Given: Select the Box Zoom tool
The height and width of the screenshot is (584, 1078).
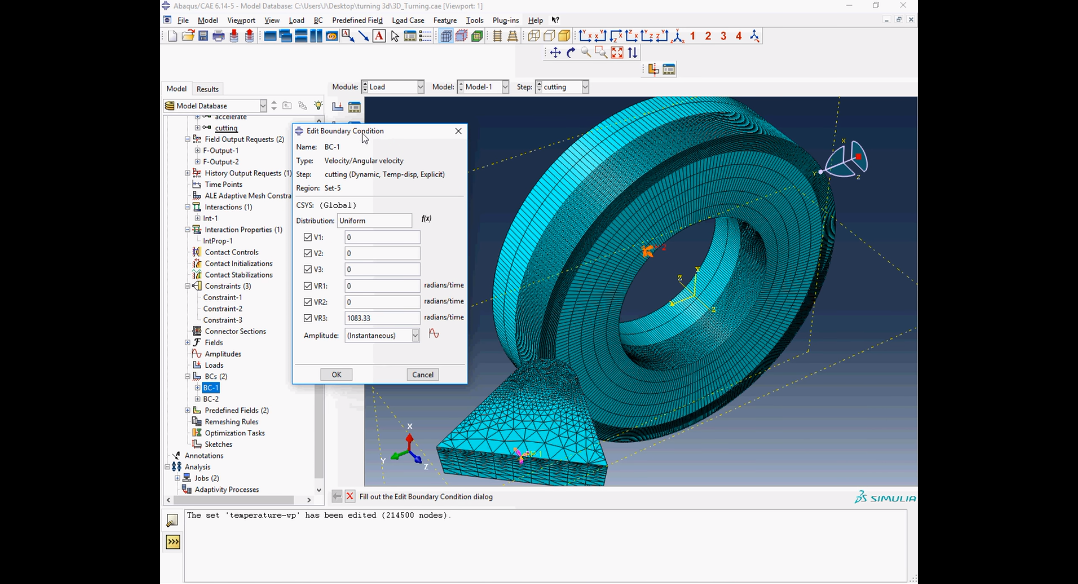Looking at the screenshot, I should [x=601, y=52].
